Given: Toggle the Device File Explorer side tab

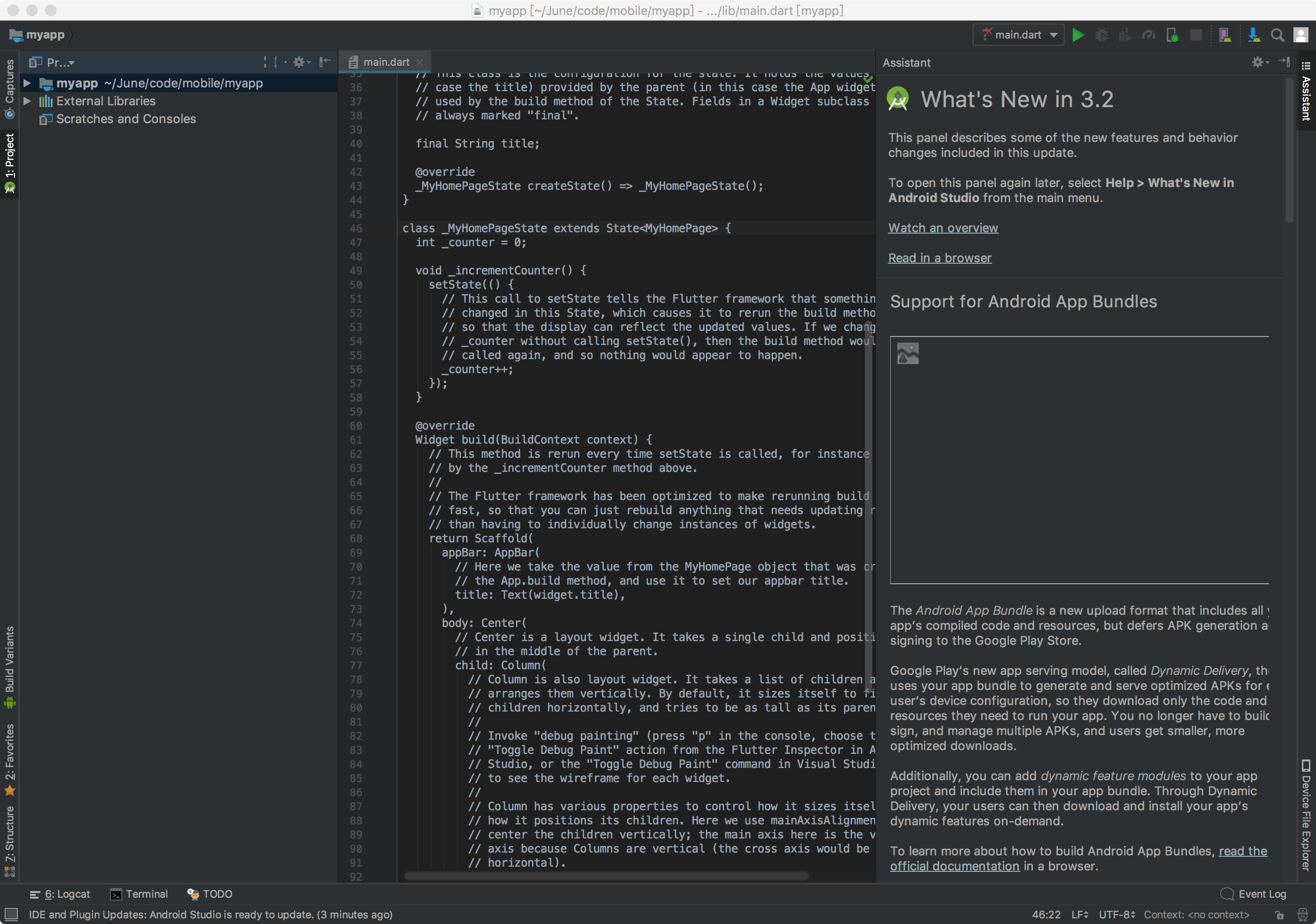Looking at the screenshot, I should click(1306, 815).
